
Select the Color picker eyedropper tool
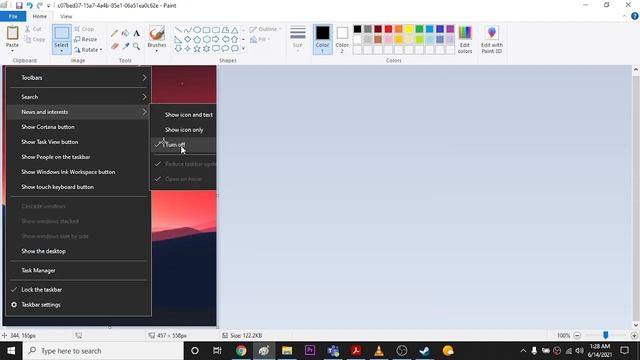[x=125, y=47]
